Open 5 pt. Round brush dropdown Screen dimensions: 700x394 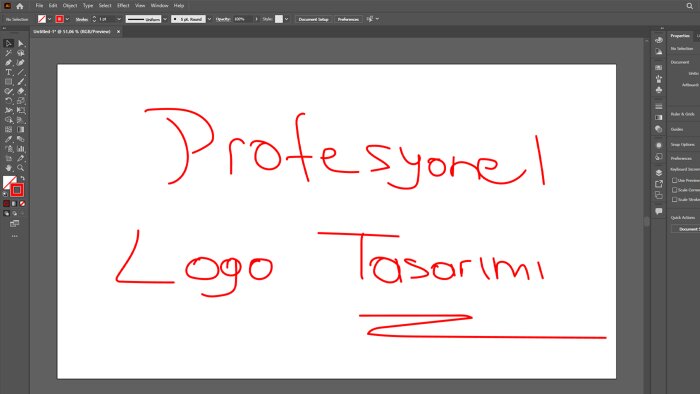coord(209,19)
